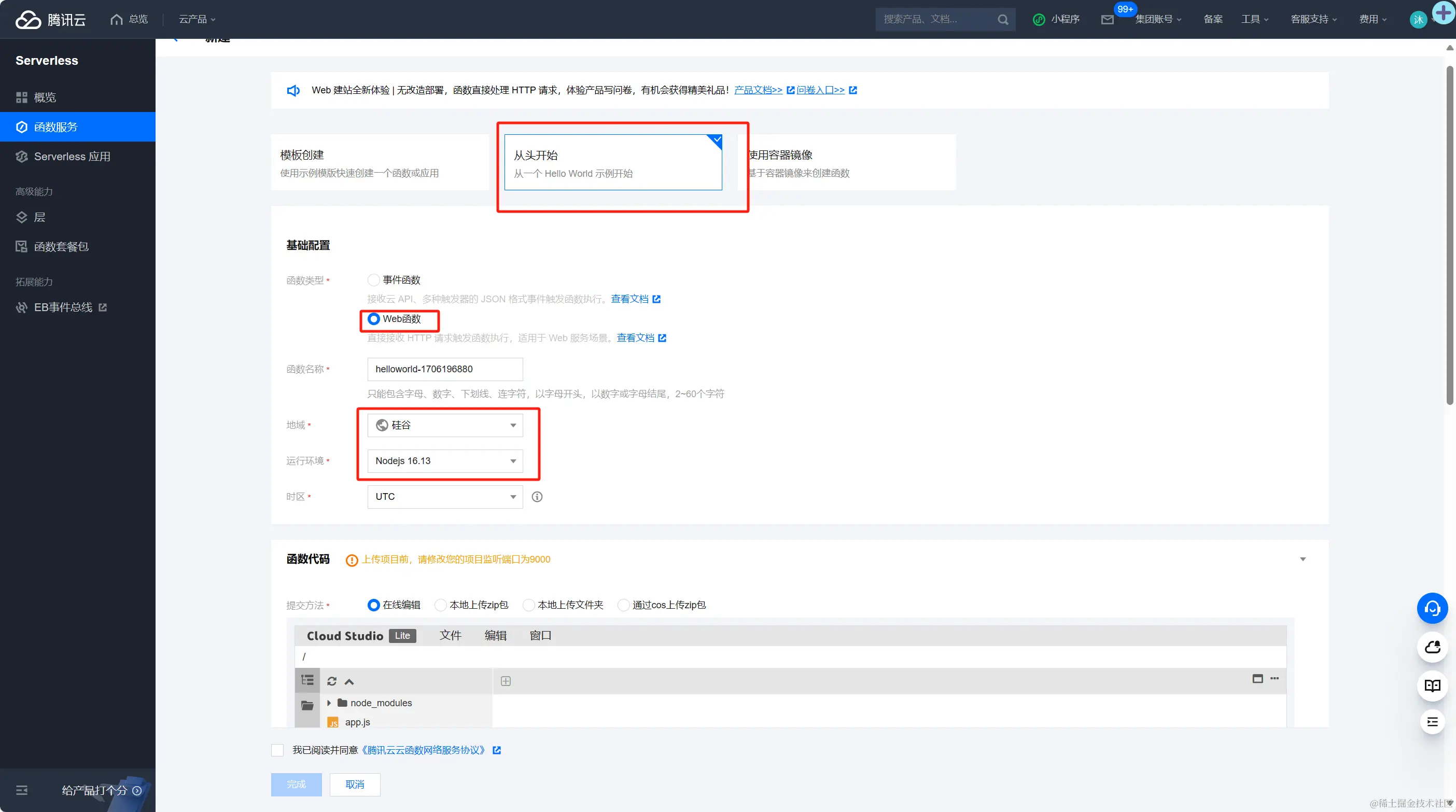Click the 产品文档>> link in the banner
The height and width of the screenshot is (812, 1456).
(x=759, y=90)
